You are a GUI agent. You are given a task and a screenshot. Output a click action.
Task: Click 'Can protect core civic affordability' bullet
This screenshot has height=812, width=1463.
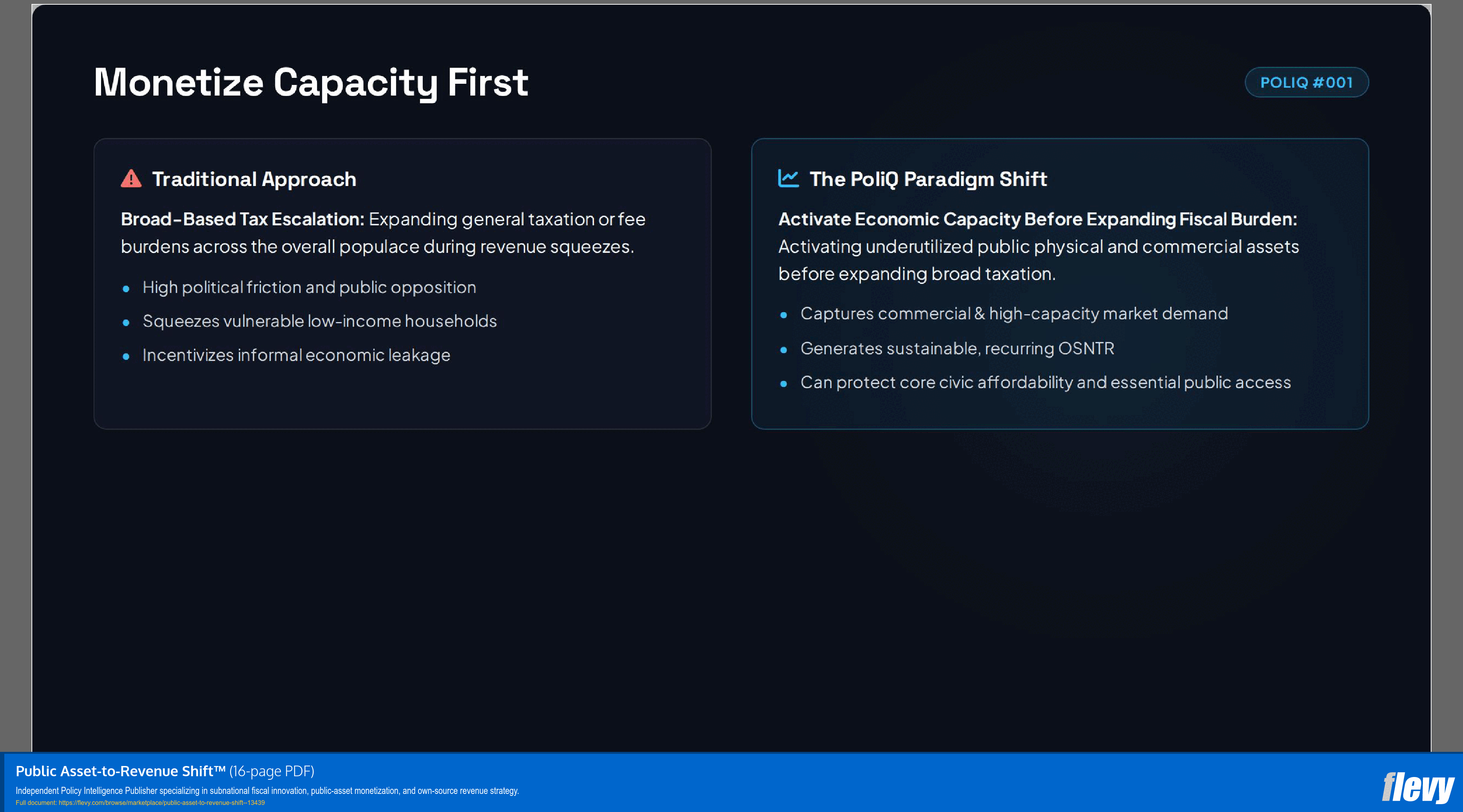click(1046, 383)
